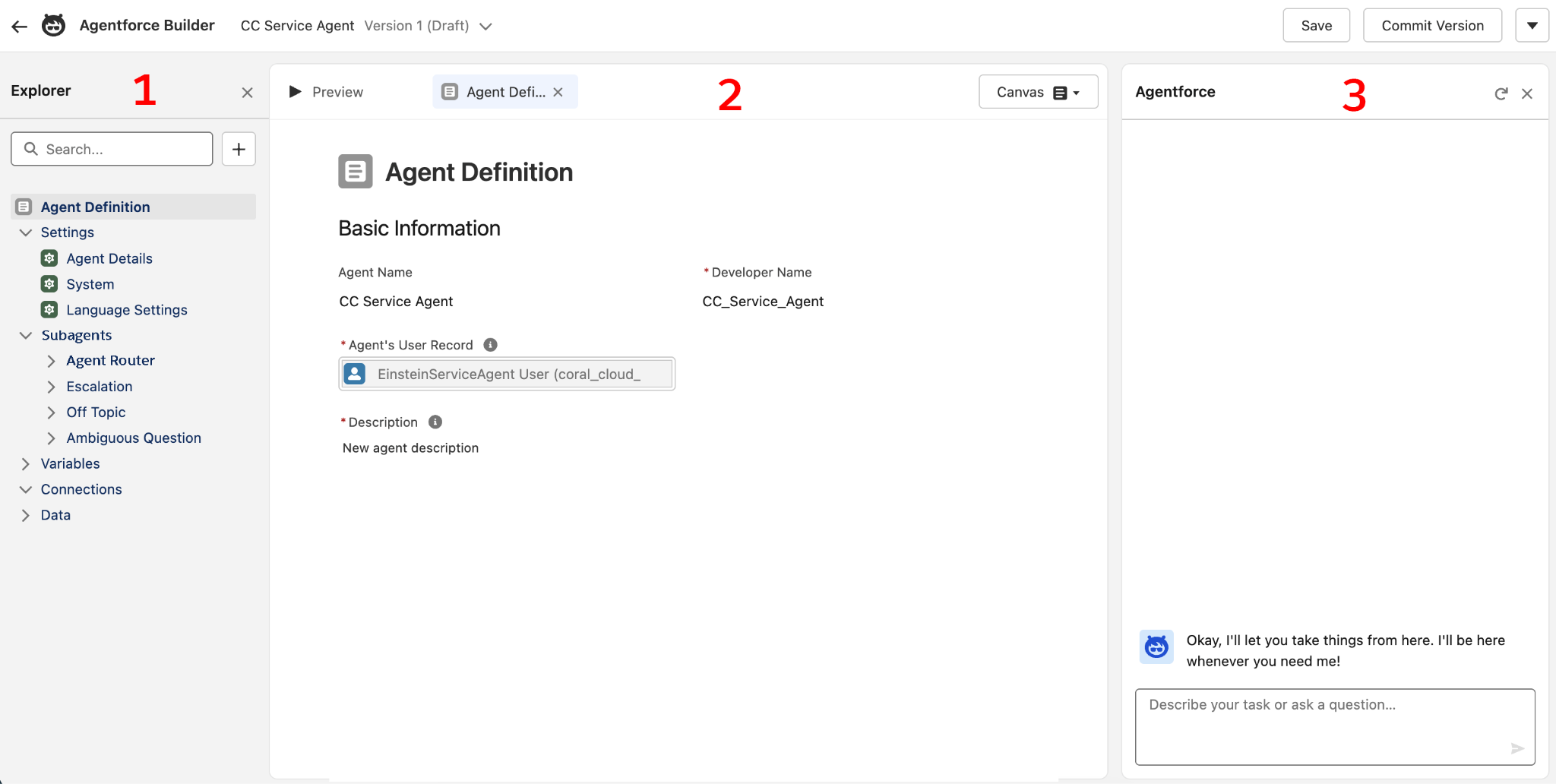Select the magnifying glass in Explorer search
This screenshot has height=784, width=1556.
30,149
